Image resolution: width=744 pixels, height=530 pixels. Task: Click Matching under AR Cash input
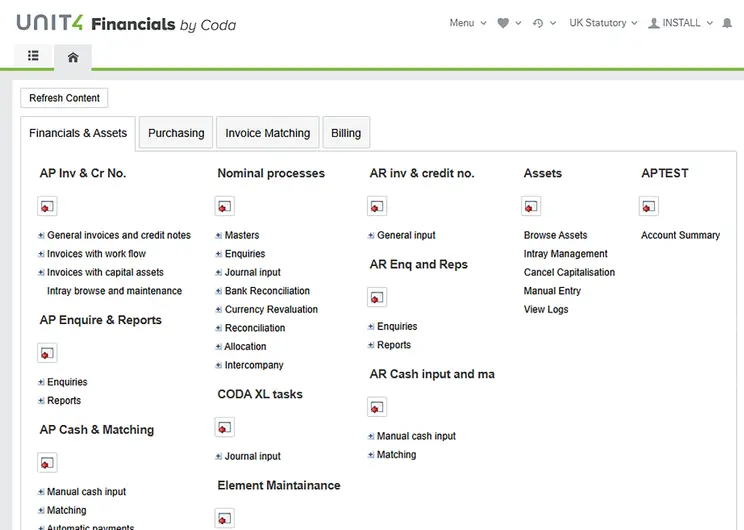coord(396,455)
